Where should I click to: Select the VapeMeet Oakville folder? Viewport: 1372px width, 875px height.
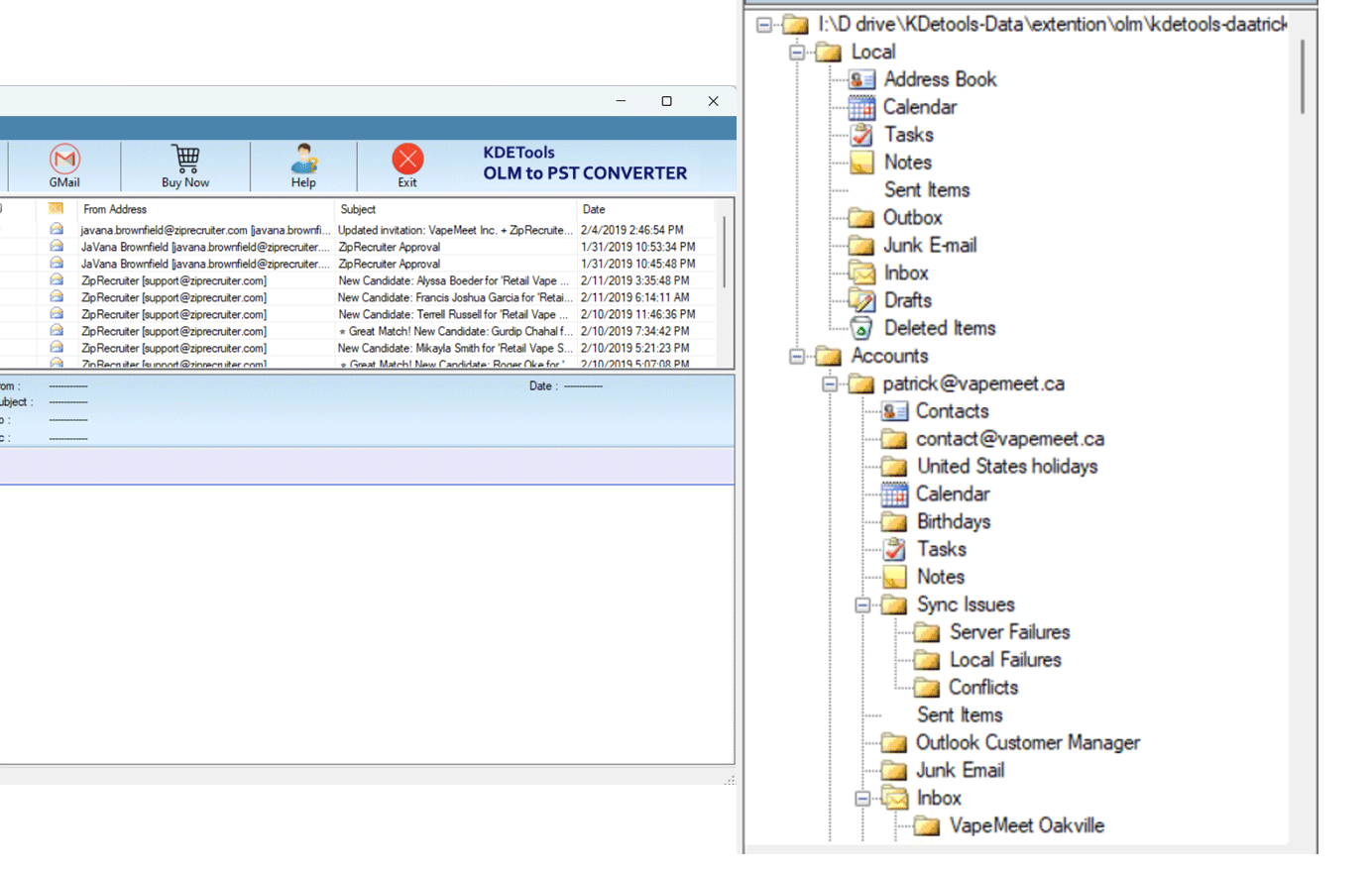pos(1025,825)
